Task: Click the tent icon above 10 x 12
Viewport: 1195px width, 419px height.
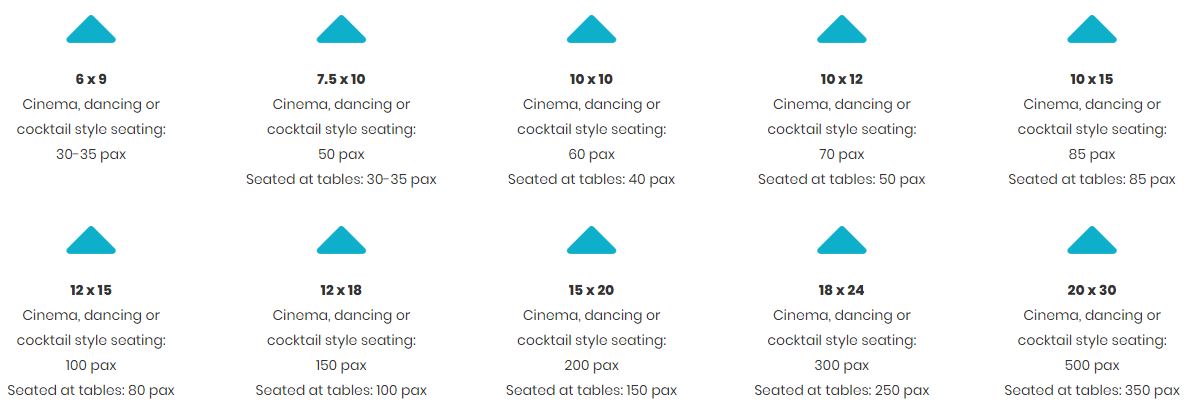Action: click(x=841, y=29)
